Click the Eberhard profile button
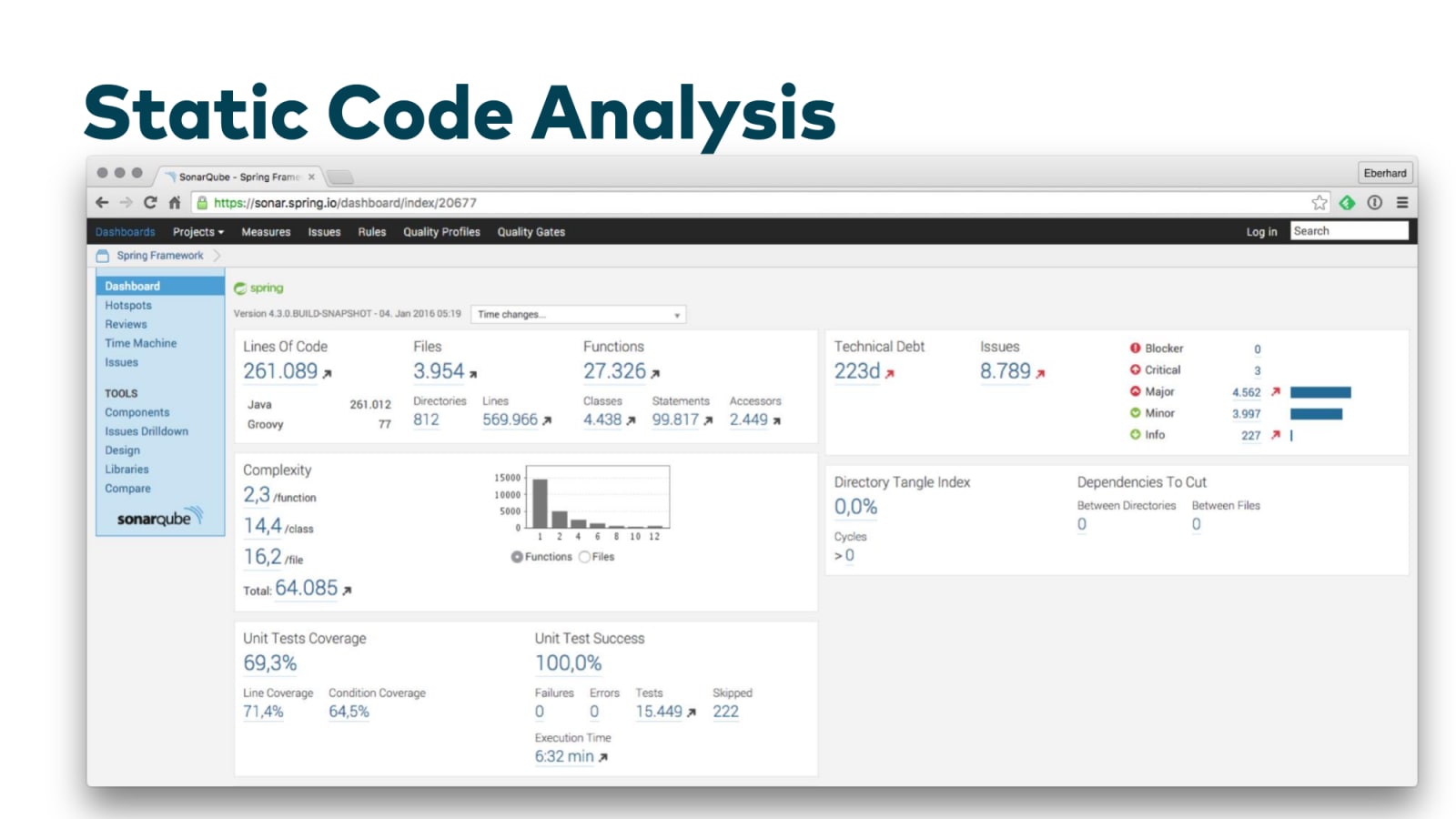Image resolution: width=1456 pixels, height=819 pixels. pyautogui.click(x=1385, y=173)
